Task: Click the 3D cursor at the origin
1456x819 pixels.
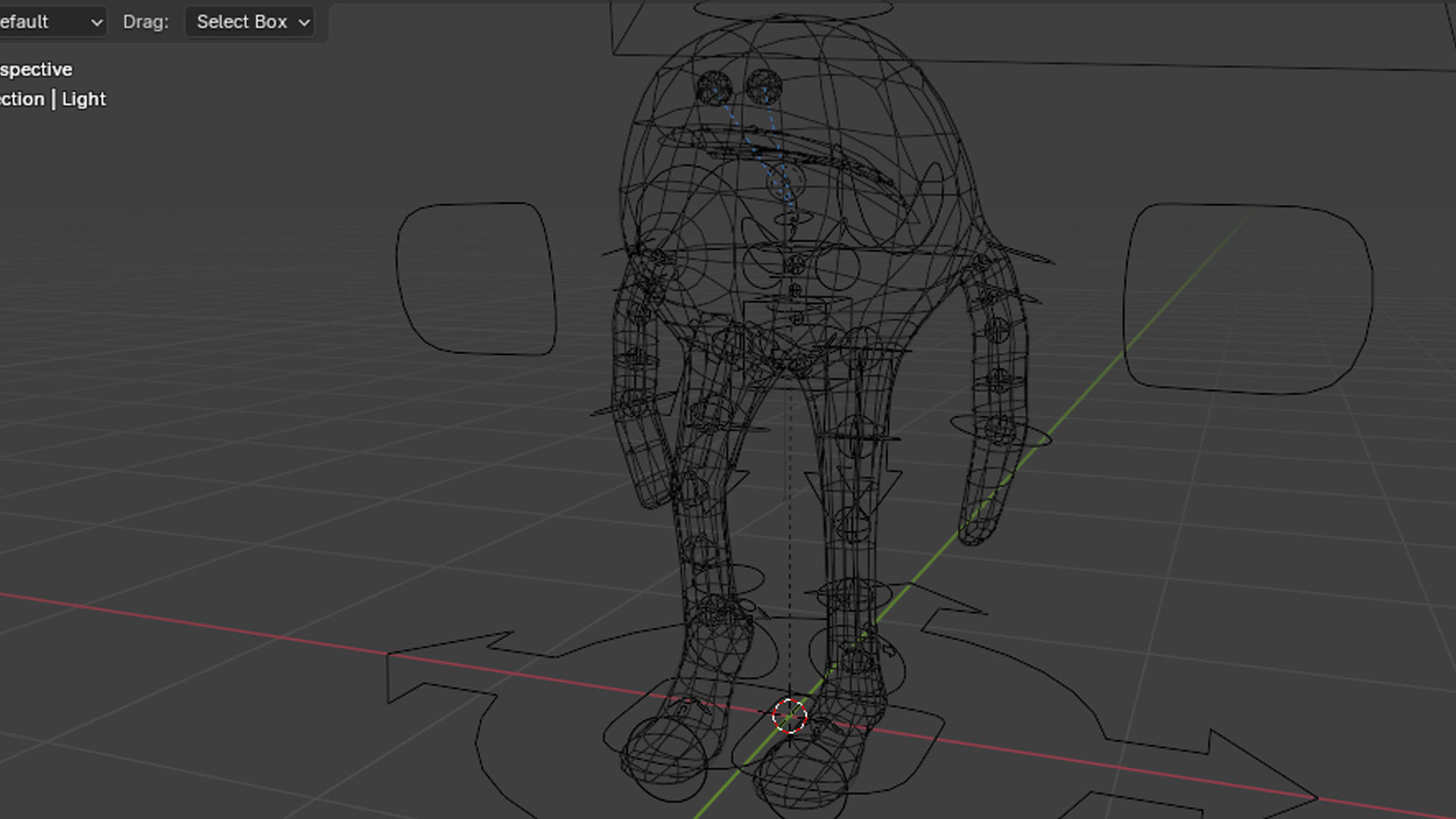Action: click(x=789, y=716)
